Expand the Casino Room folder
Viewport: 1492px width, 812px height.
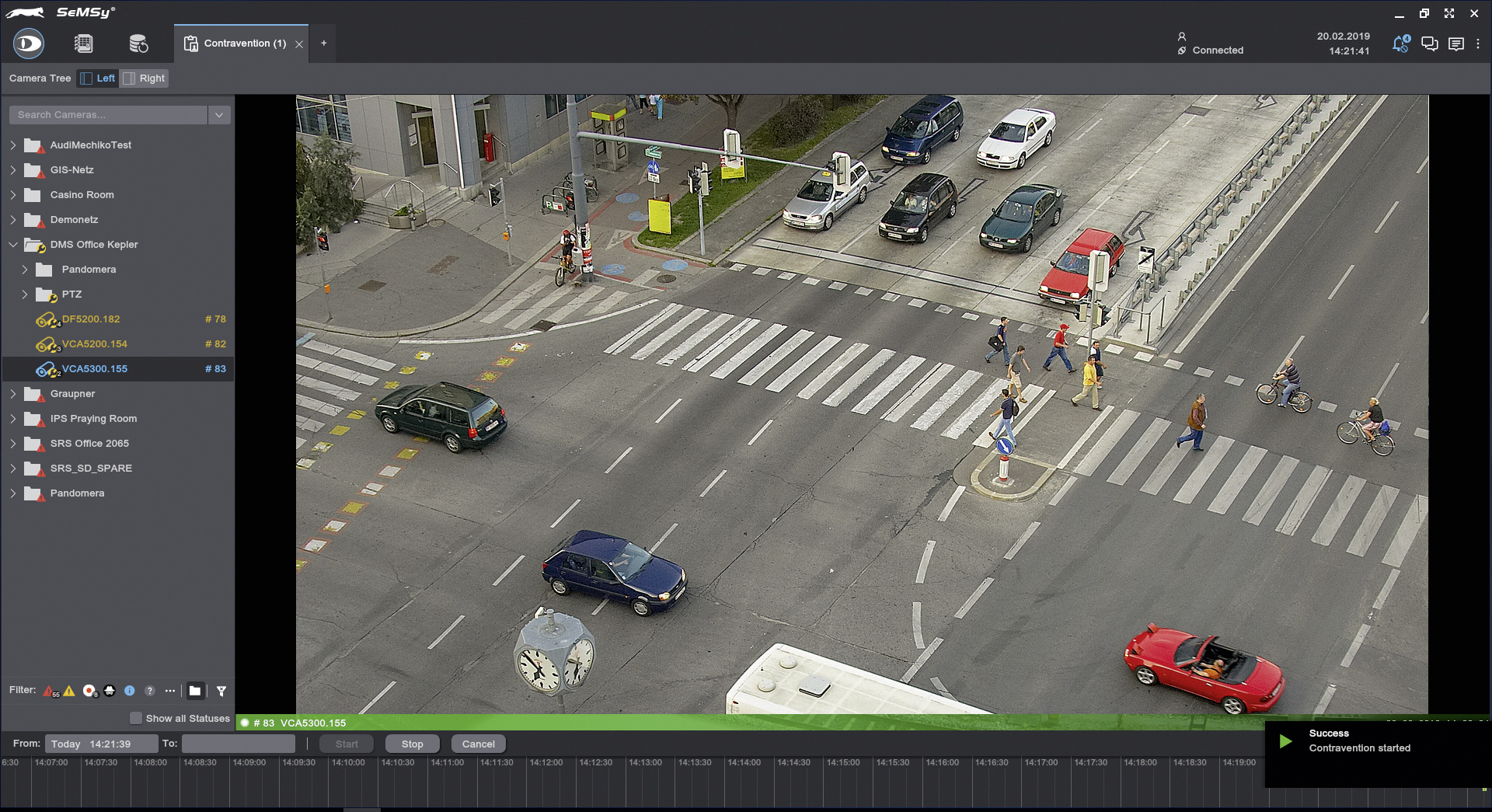coord(13,195)
